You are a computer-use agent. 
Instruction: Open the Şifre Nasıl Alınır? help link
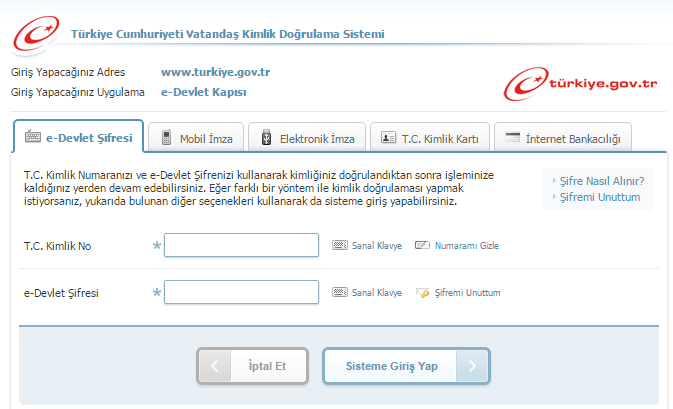pyautogui.click(x=602, y=181)
